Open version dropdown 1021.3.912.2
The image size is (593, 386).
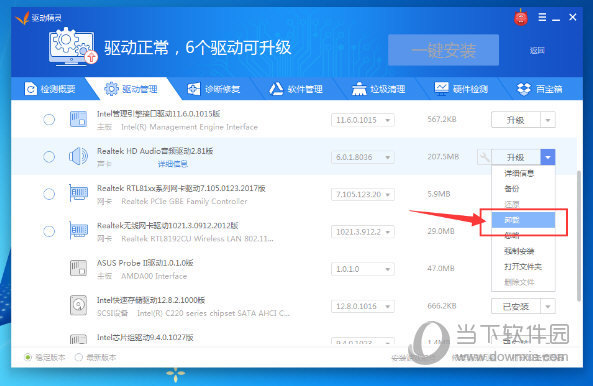coord(363,231)
